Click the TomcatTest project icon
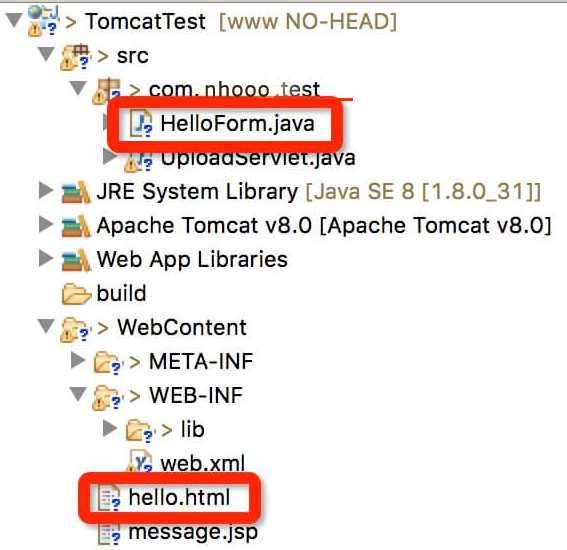Screen dimensions: 567x550 pyautogui.click(x=43, y=21)
